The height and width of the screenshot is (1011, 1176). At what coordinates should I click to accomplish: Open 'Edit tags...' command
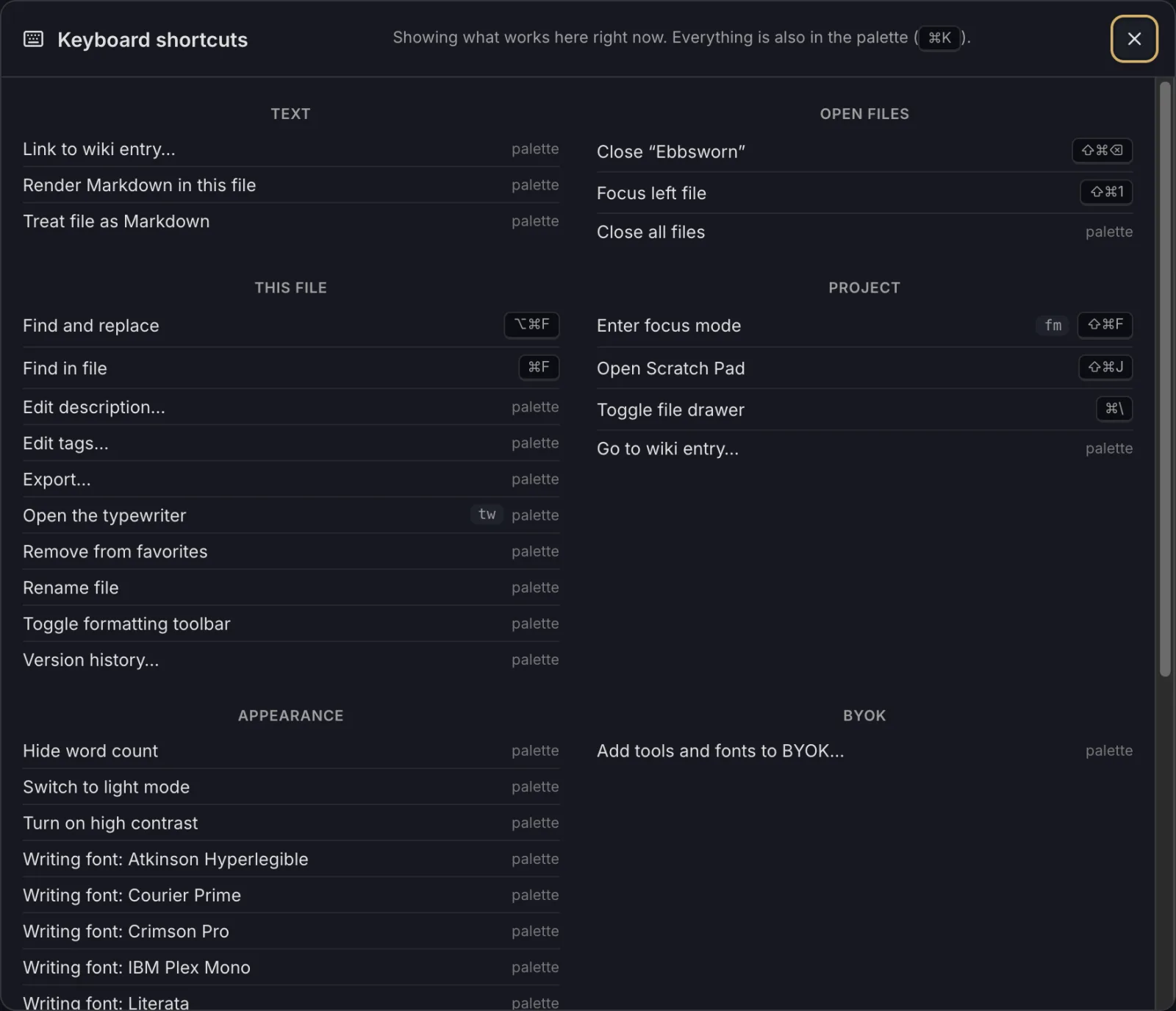coord(291,443)
